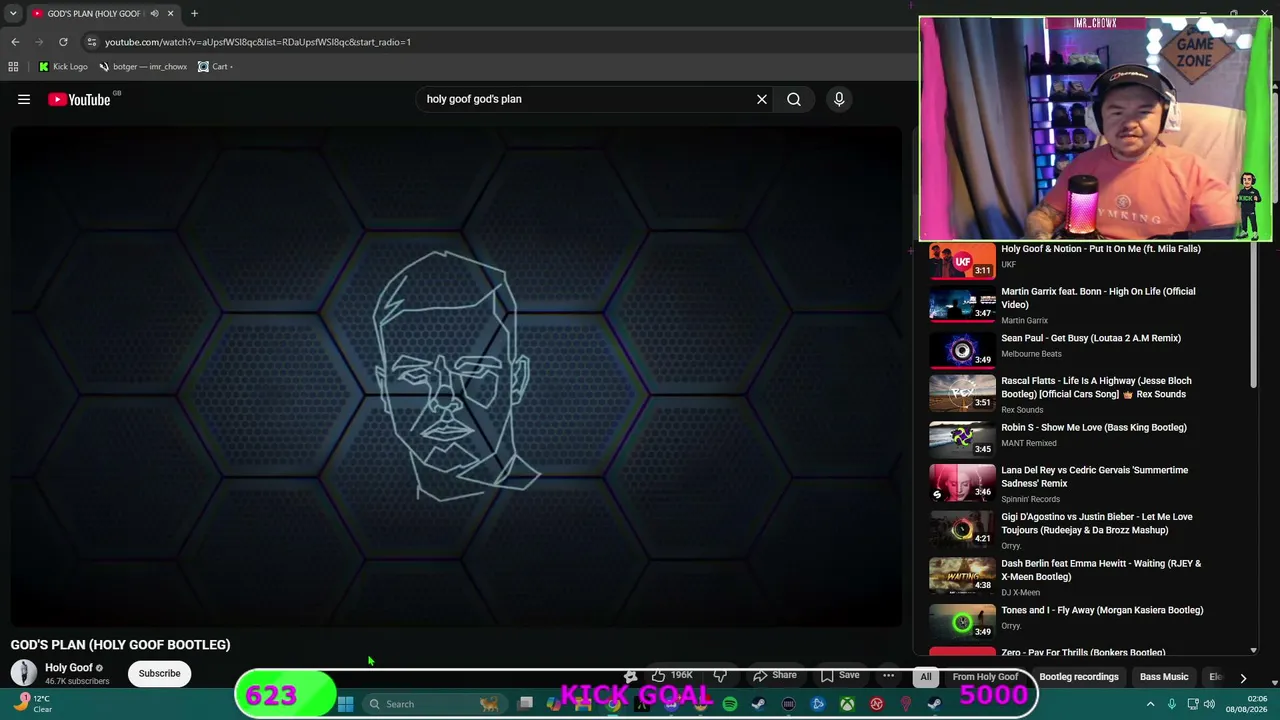
Task: Play Tones and I Fly Away bootleg
Action: tap(1102, 610)
